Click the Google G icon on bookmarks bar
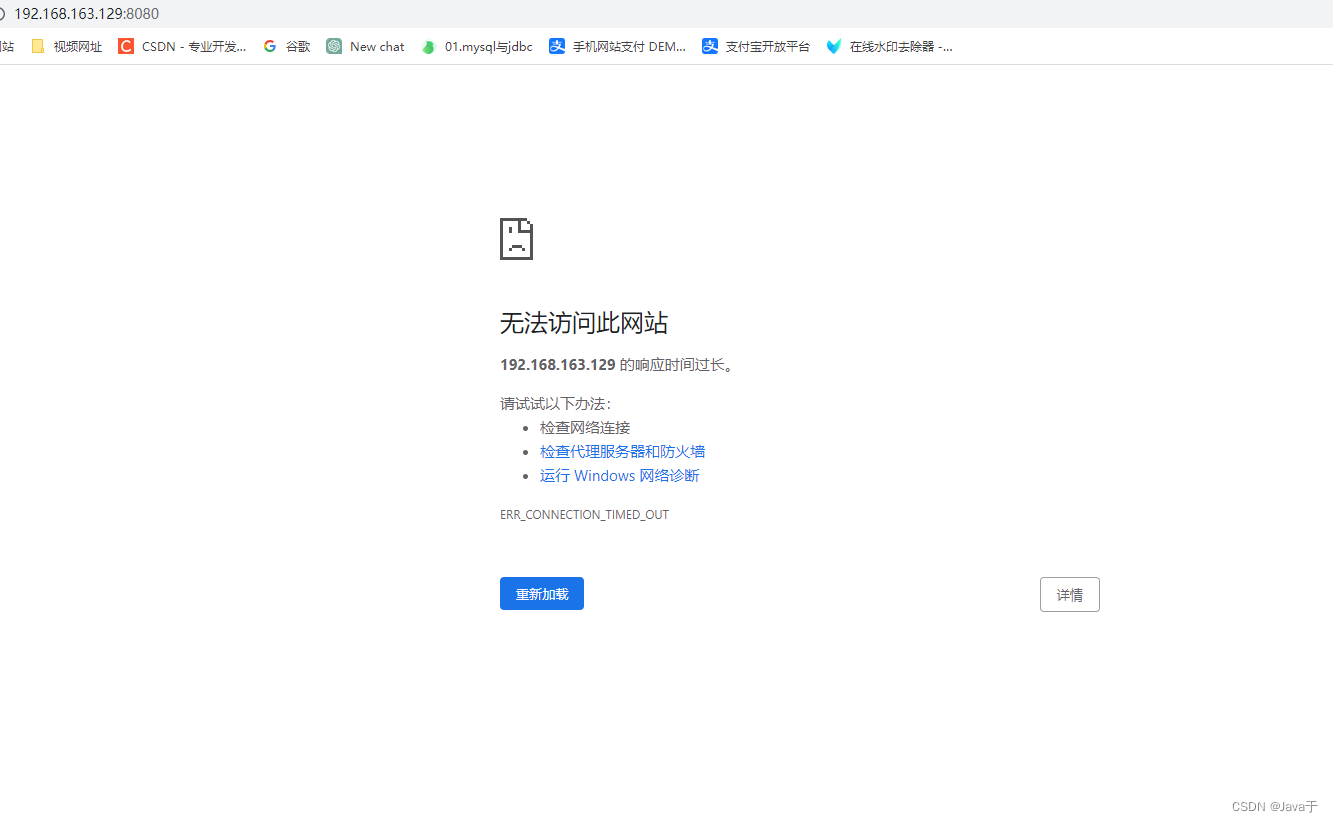1333x822 pixels. tap(268, 46)
